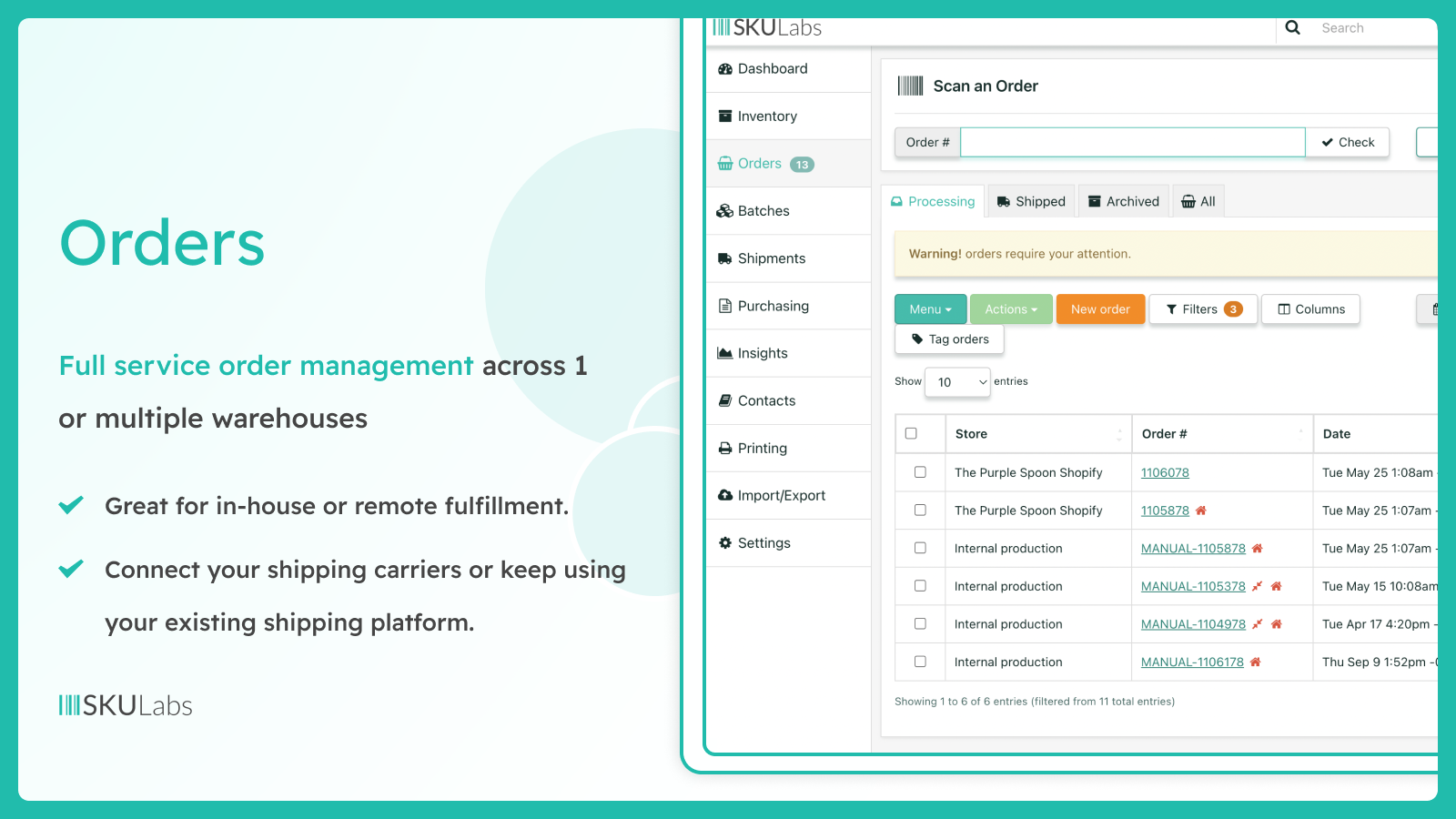Viewport: 1456px width, 819px height.
Task: Sort the table by Order # column
Action: click(x=1222, y=434)
